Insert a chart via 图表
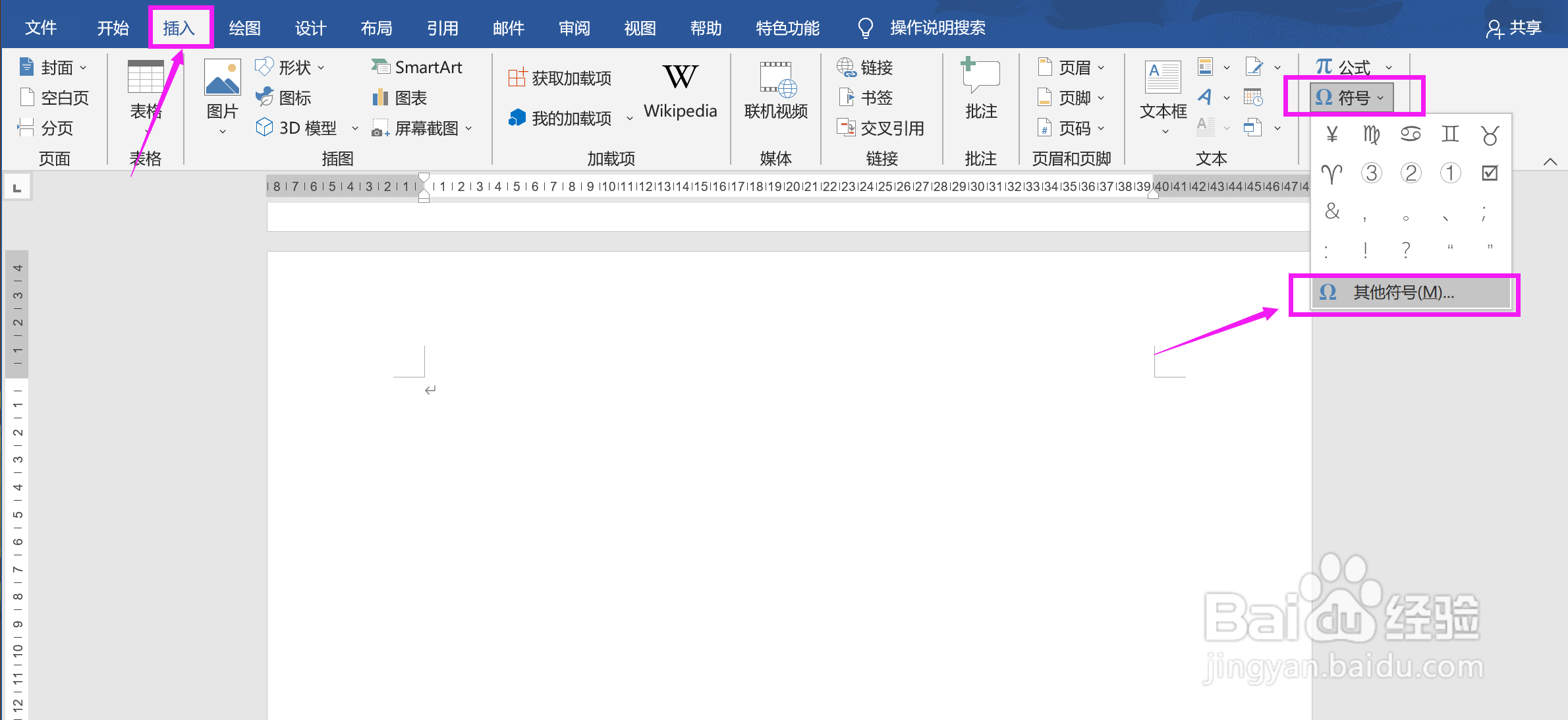Viewport: 1568px width, 720px height. click(401, 97)
